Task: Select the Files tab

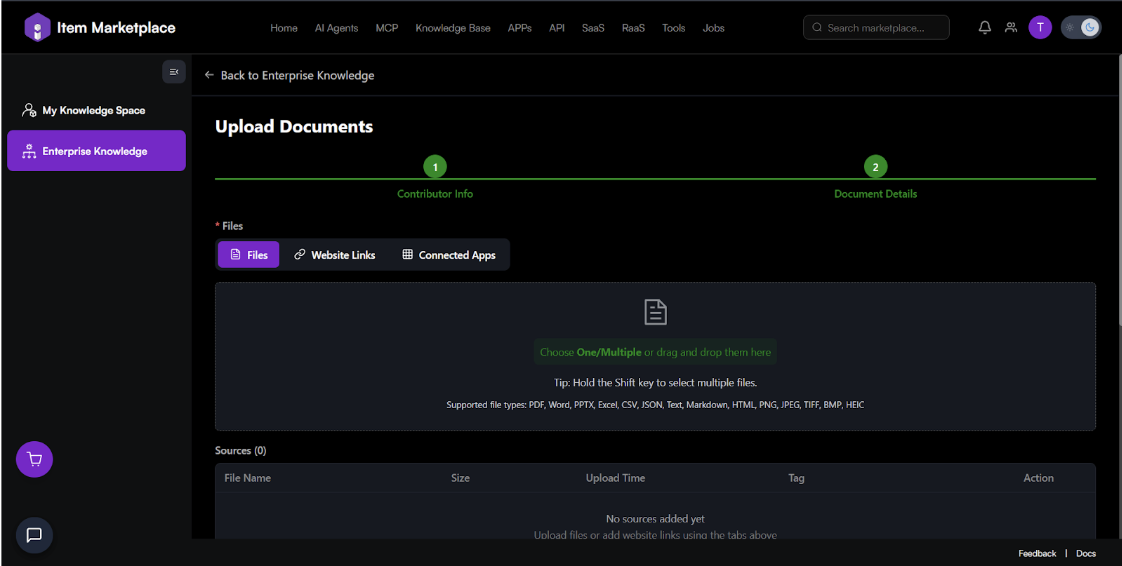Action: point(248,255)
